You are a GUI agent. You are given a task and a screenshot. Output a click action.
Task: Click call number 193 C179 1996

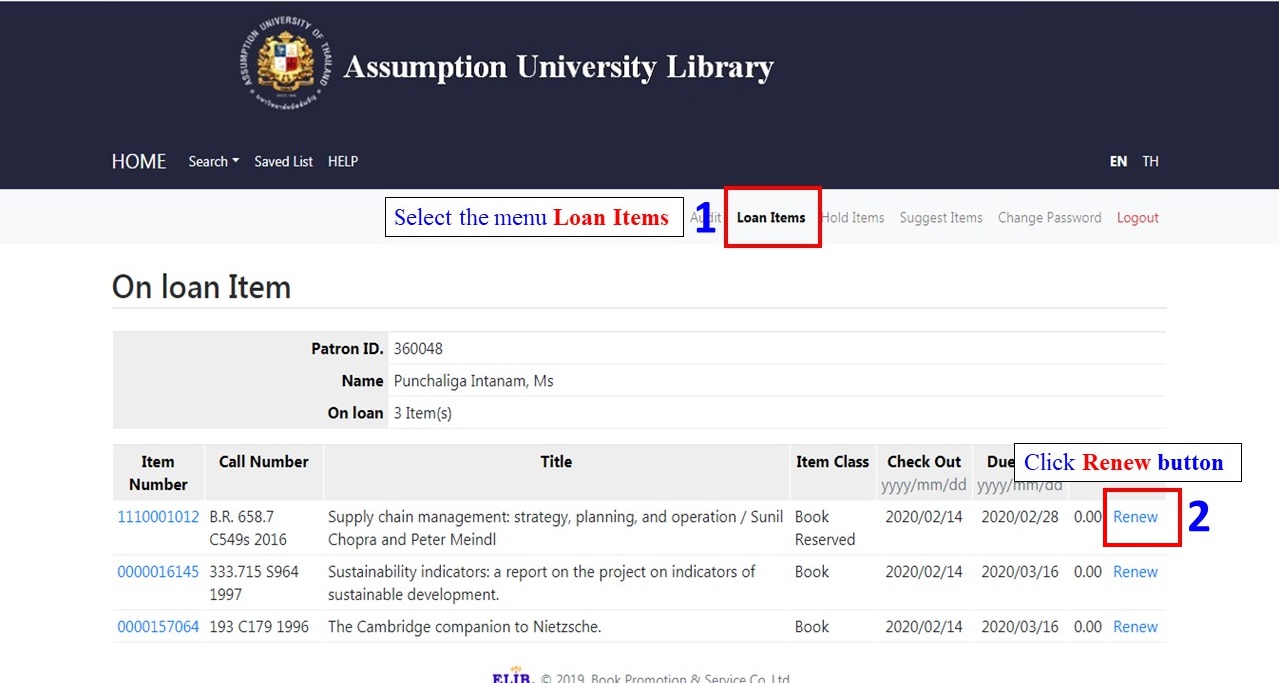pyautogui.click(x=259, y=627)
